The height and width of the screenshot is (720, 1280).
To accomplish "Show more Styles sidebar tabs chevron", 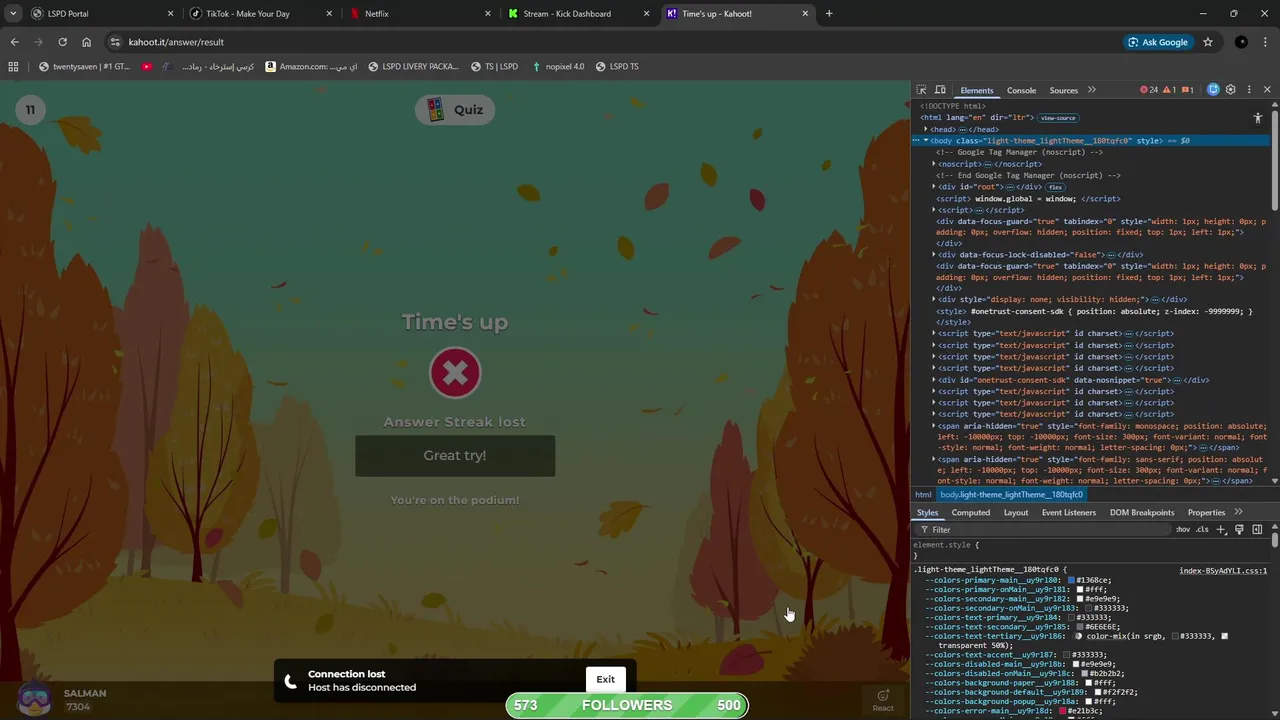I will 1238,512.
